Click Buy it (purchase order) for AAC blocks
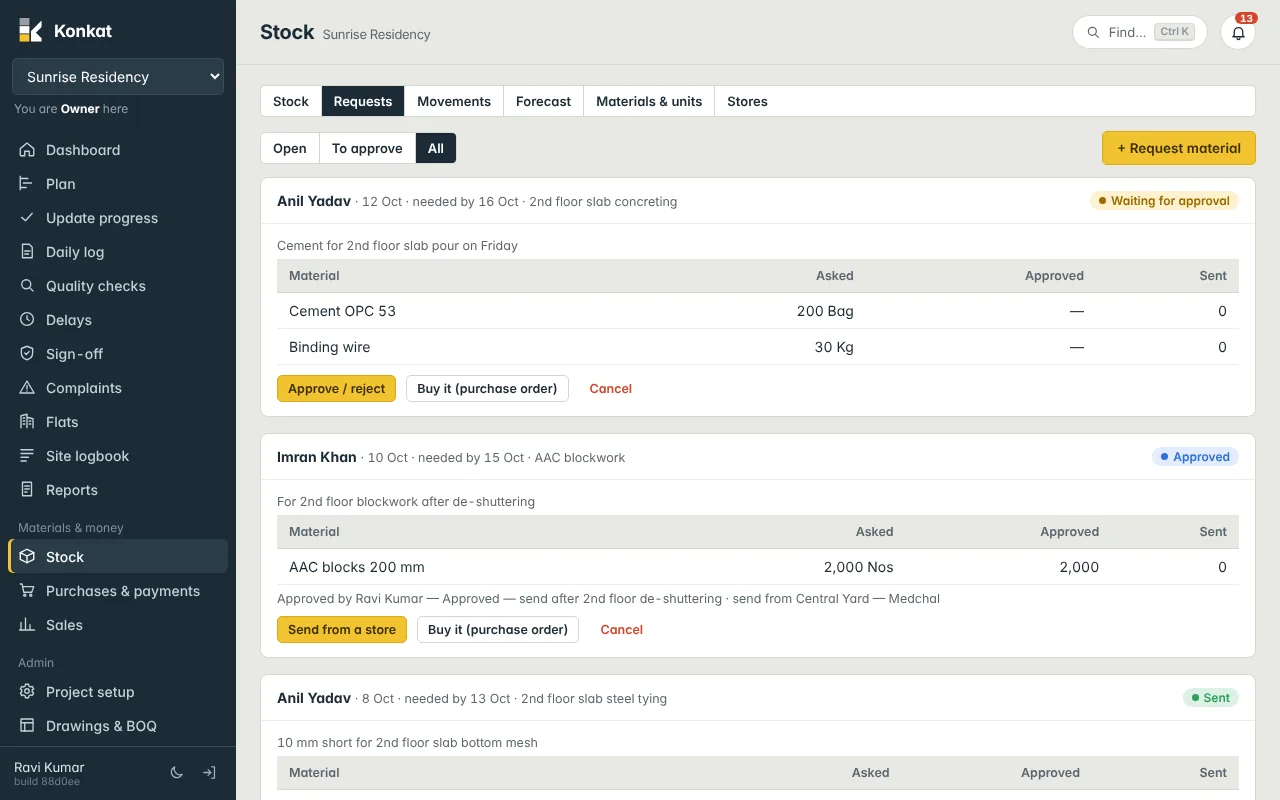The height and width of the screenshot is (800, 1280). point(498,630)
